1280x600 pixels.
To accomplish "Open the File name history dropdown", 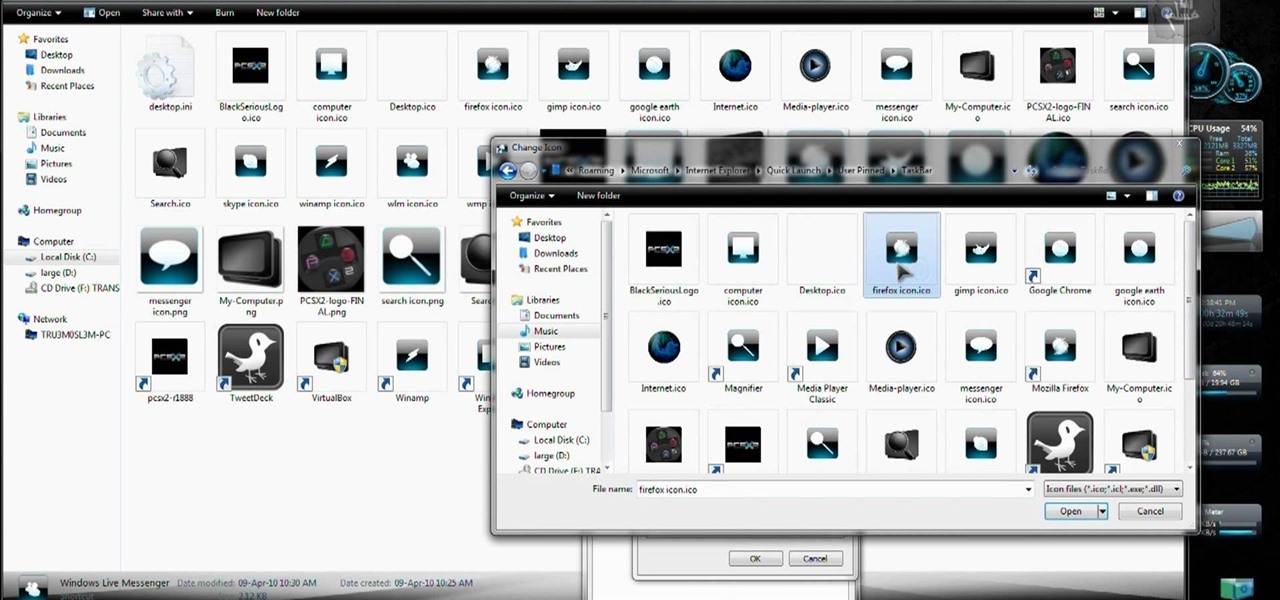I will click(1027, 489).
